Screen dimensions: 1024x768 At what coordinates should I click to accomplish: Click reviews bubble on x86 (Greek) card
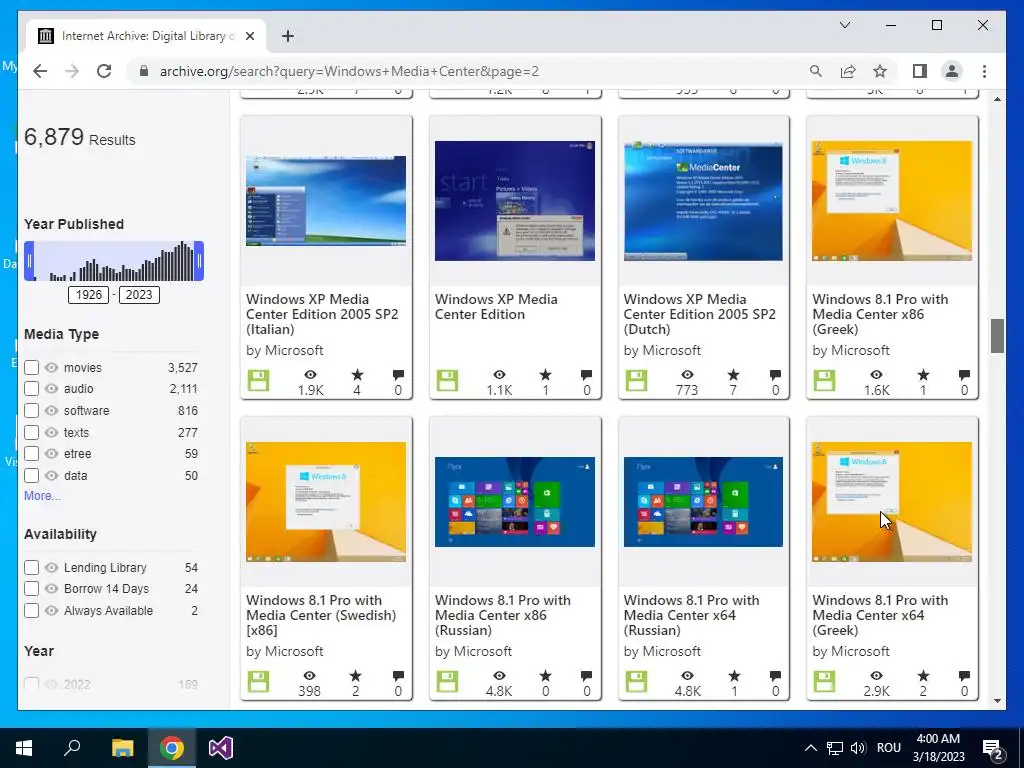[x=964, y=375]
